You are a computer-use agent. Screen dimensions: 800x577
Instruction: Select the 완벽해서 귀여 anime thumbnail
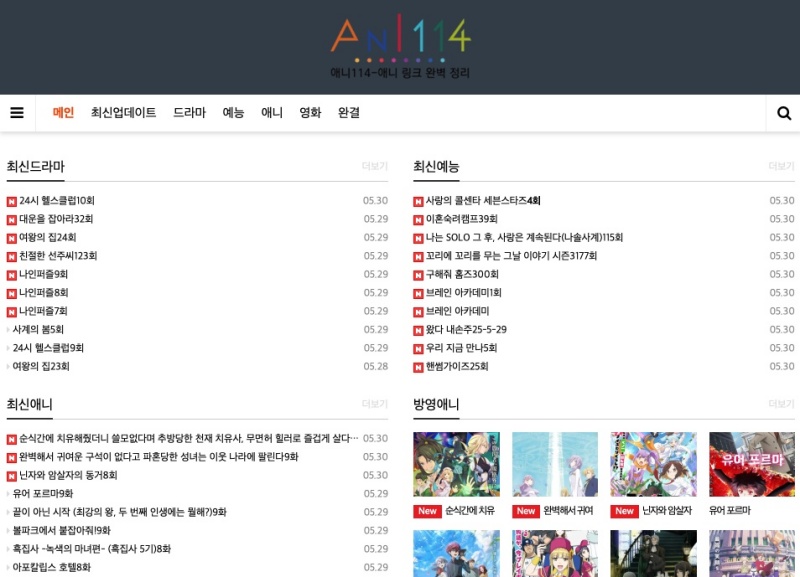tap(554, 465)
